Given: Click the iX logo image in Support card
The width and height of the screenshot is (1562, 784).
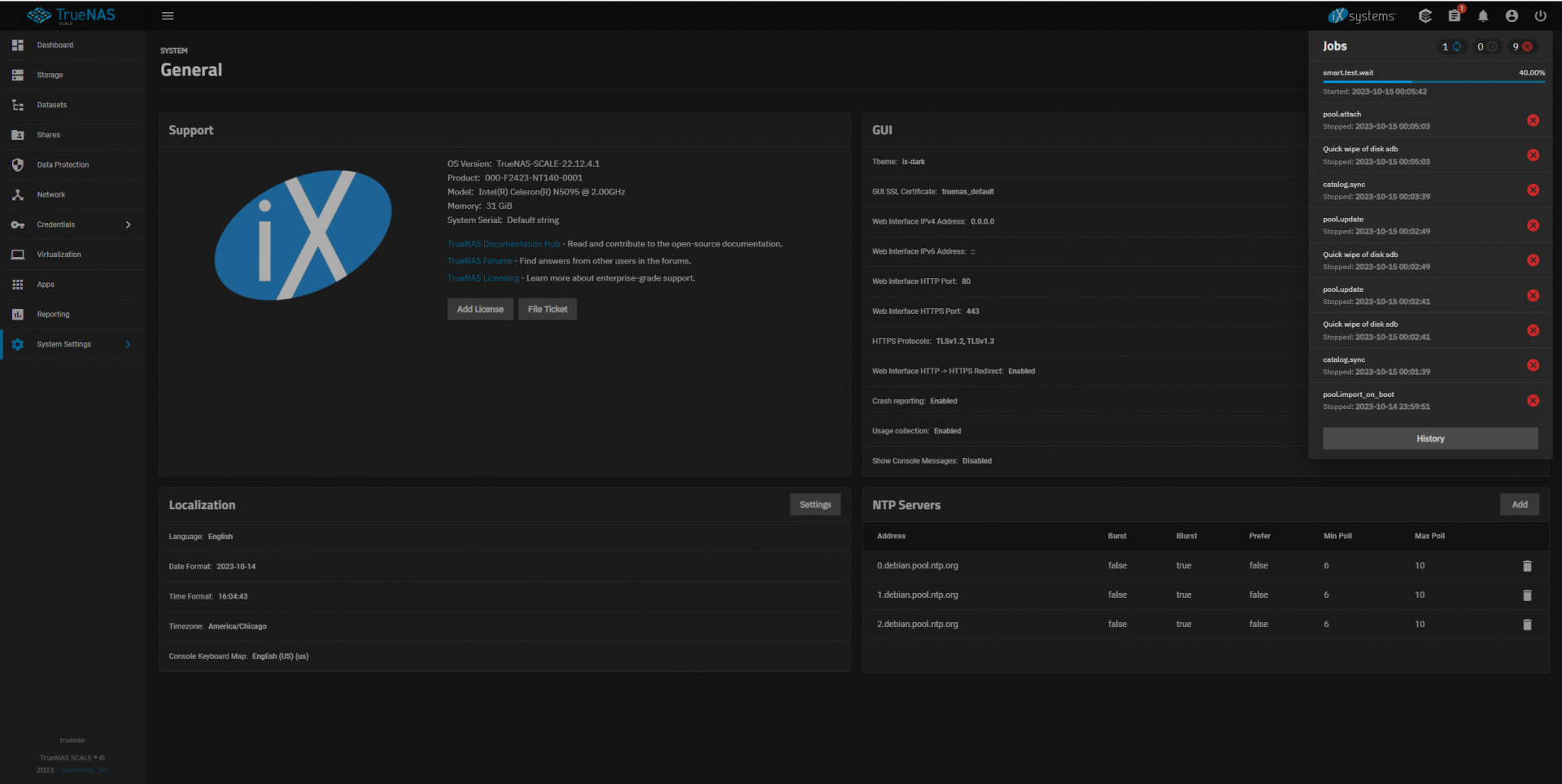Looking at the screenshot, I should coord(303,235).
